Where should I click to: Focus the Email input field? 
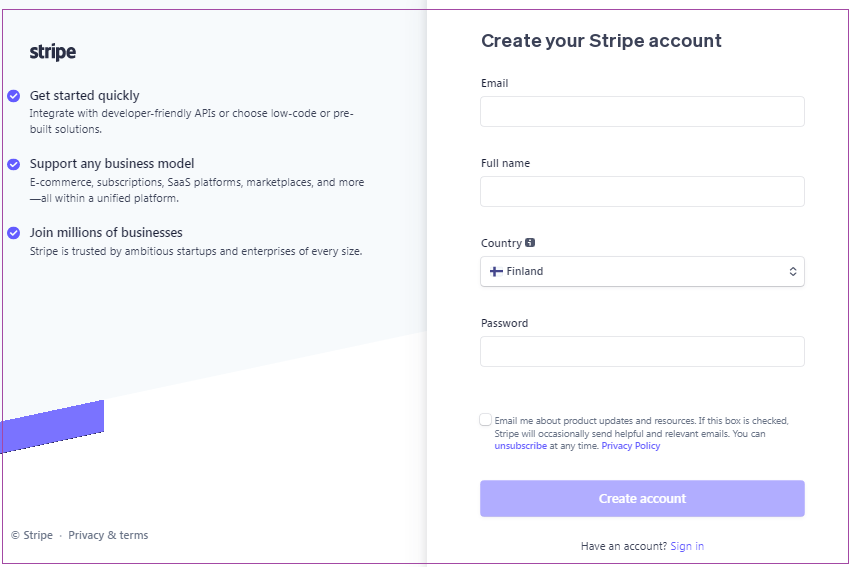[642, 112]
